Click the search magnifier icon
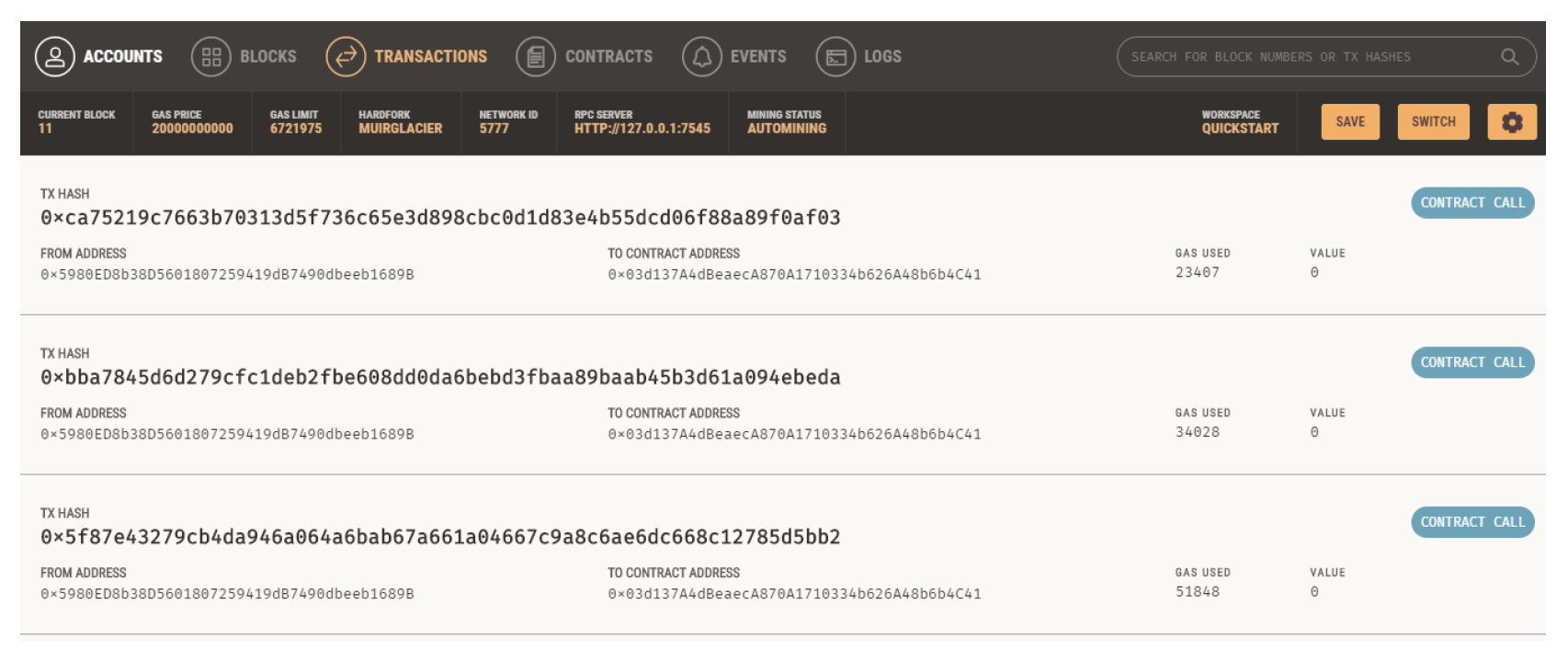The width and height of the screenshot is (1568, 661). pyautogui.click(x=1509, y=57)
